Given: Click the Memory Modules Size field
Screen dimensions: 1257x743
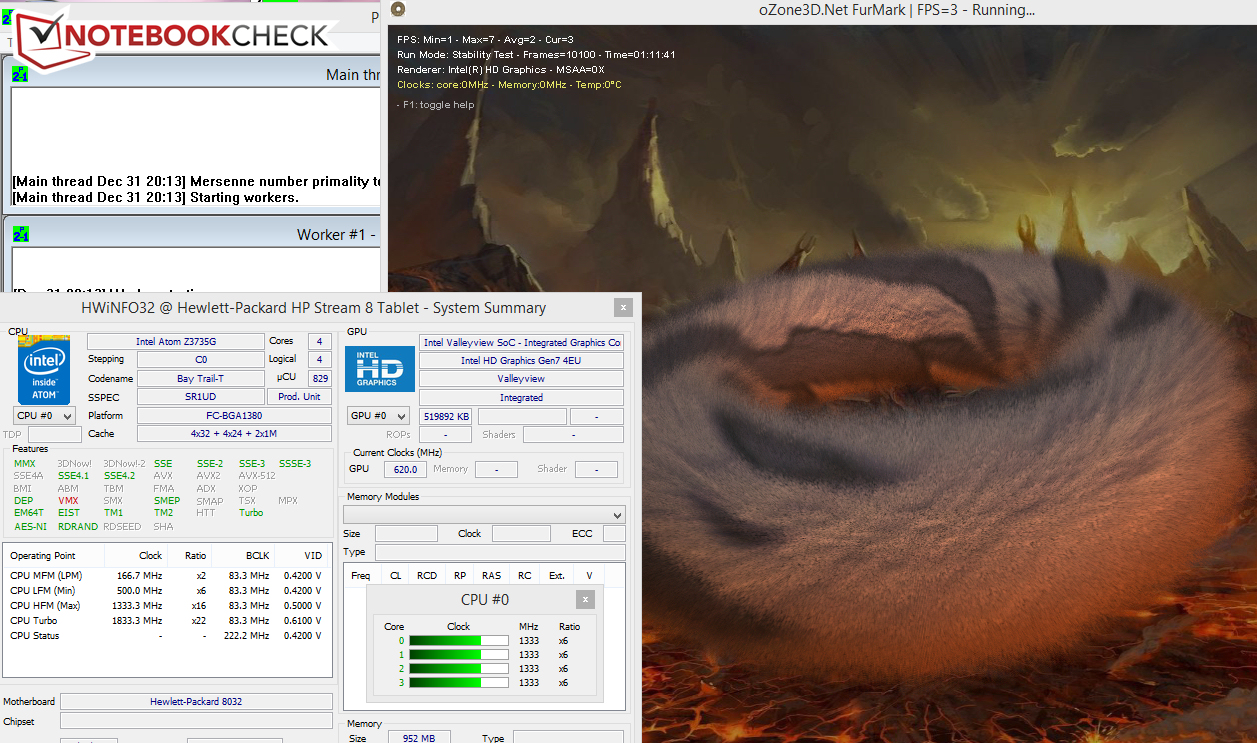Looking at the screenshot, I should tap(405, 534).
